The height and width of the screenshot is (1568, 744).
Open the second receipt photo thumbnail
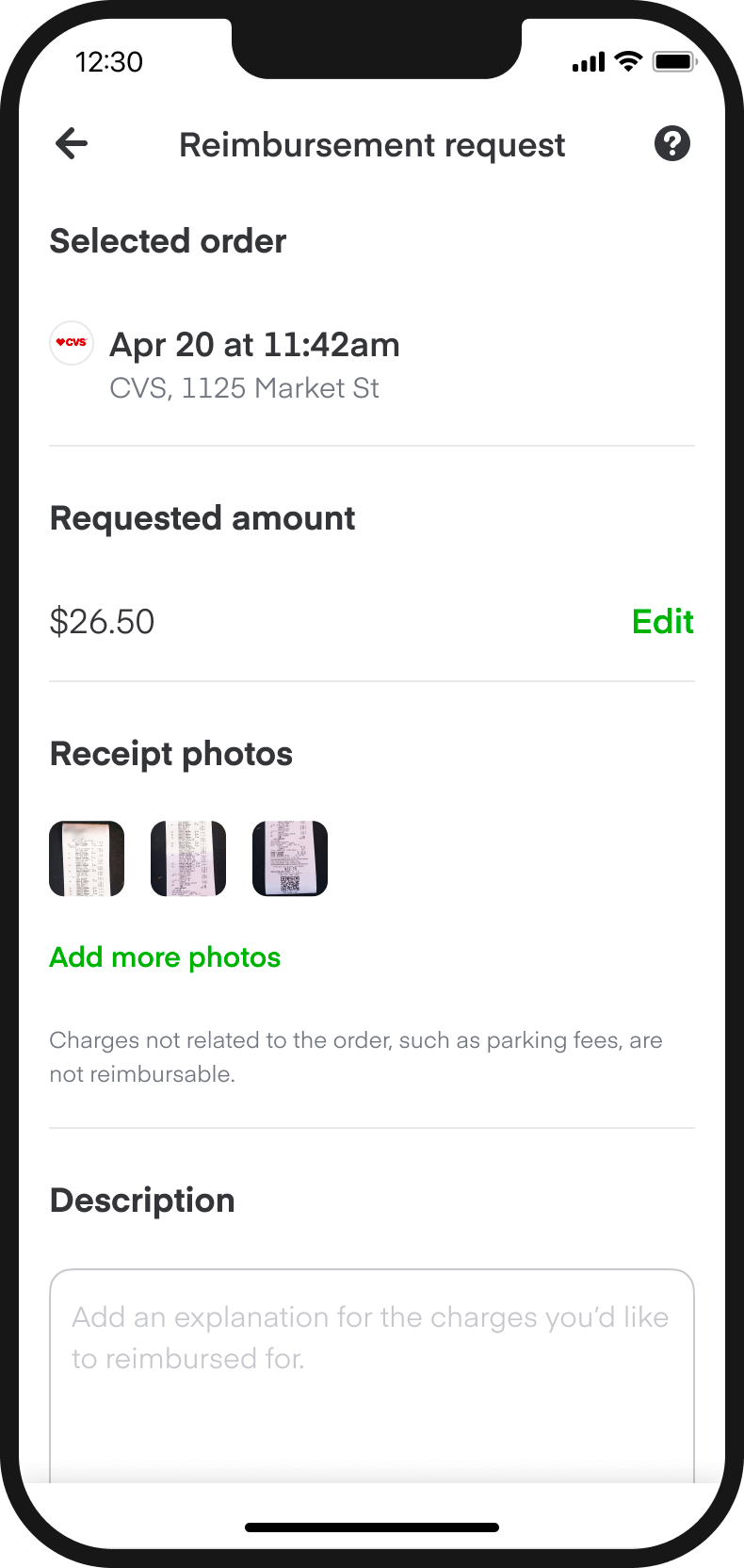tap(188, 858)
